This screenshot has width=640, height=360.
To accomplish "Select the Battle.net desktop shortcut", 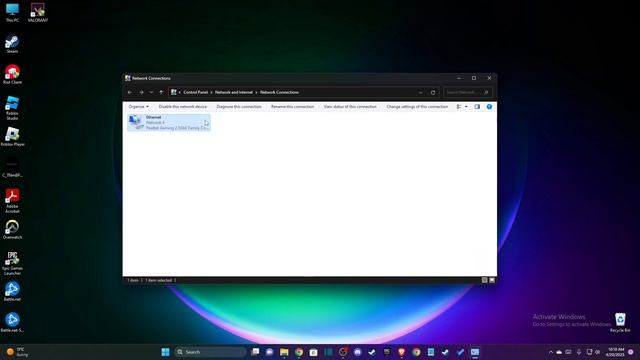I will point(12,291).
